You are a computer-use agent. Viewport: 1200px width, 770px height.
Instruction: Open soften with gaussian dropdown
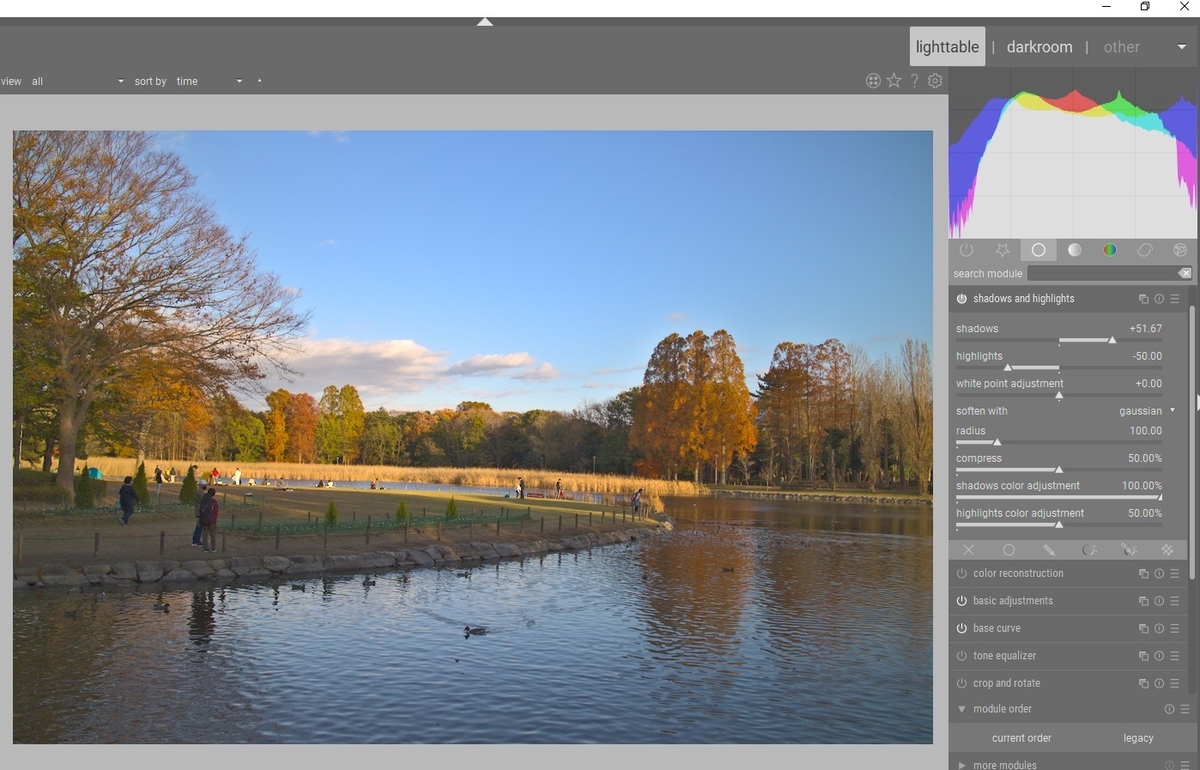pyautogui.click(x=1065, y=411)
